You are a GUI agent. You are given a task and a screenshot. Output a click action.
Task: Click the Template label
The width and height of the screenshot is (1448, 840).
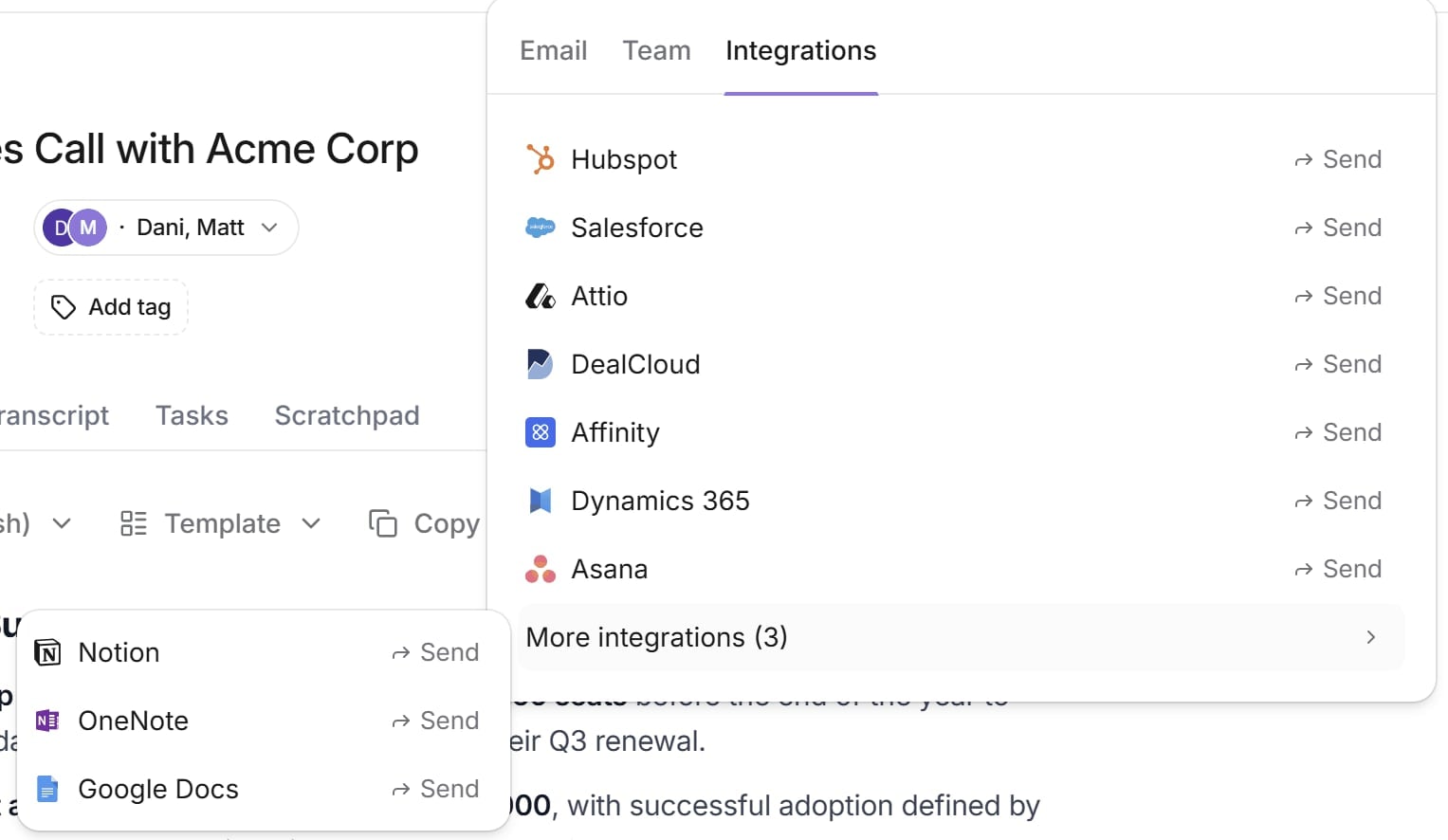click(223, 523)
